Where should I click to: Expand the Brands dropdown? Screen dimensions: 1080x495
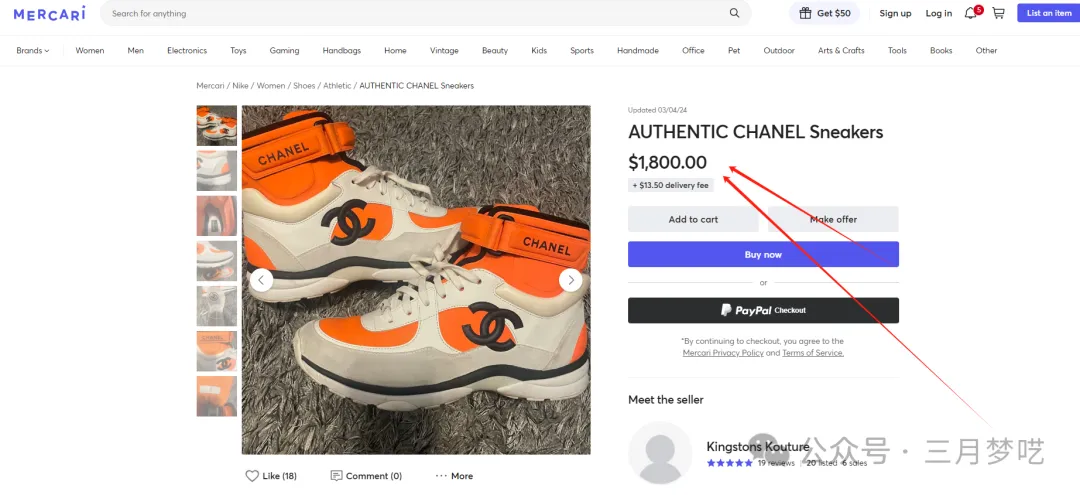tap(33, 50)
